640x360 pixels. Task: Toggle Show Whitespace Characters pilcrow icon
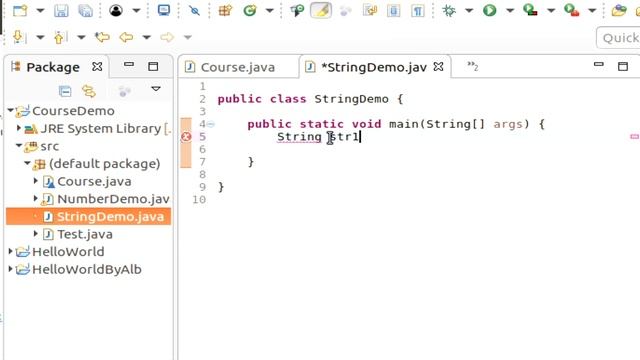point(418,10)
